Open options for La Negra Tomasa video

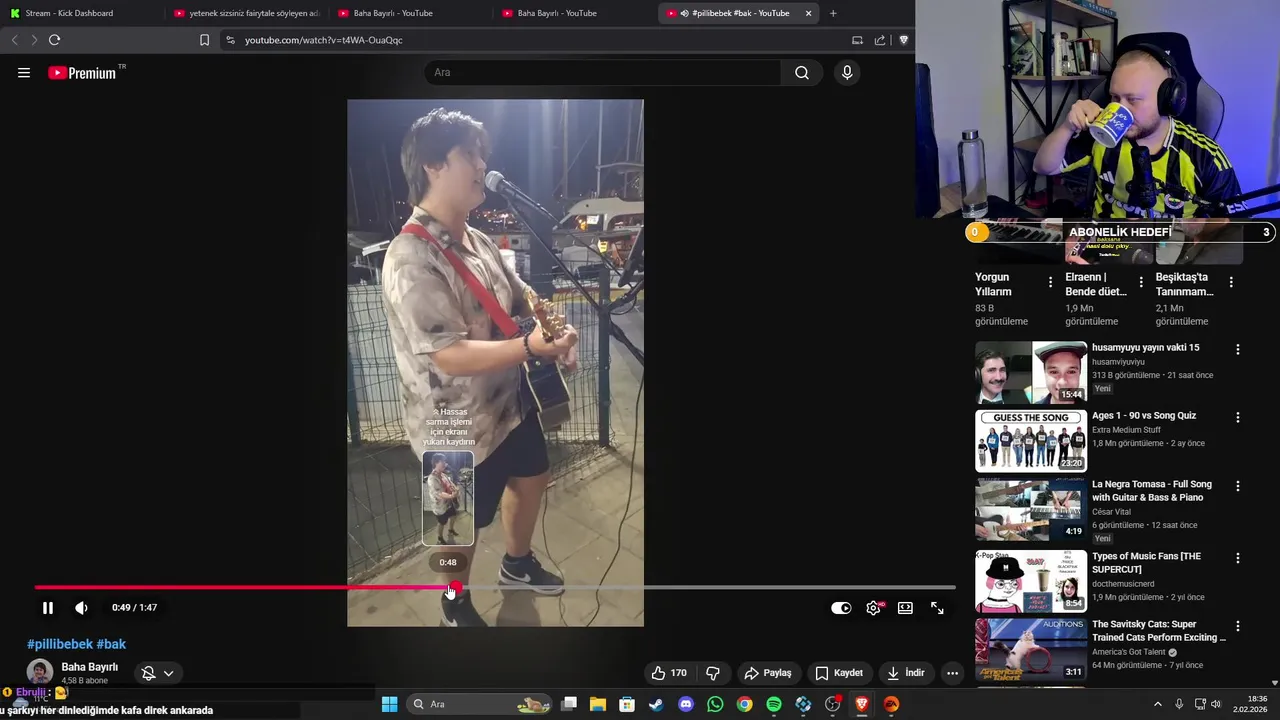(1237, 486)
